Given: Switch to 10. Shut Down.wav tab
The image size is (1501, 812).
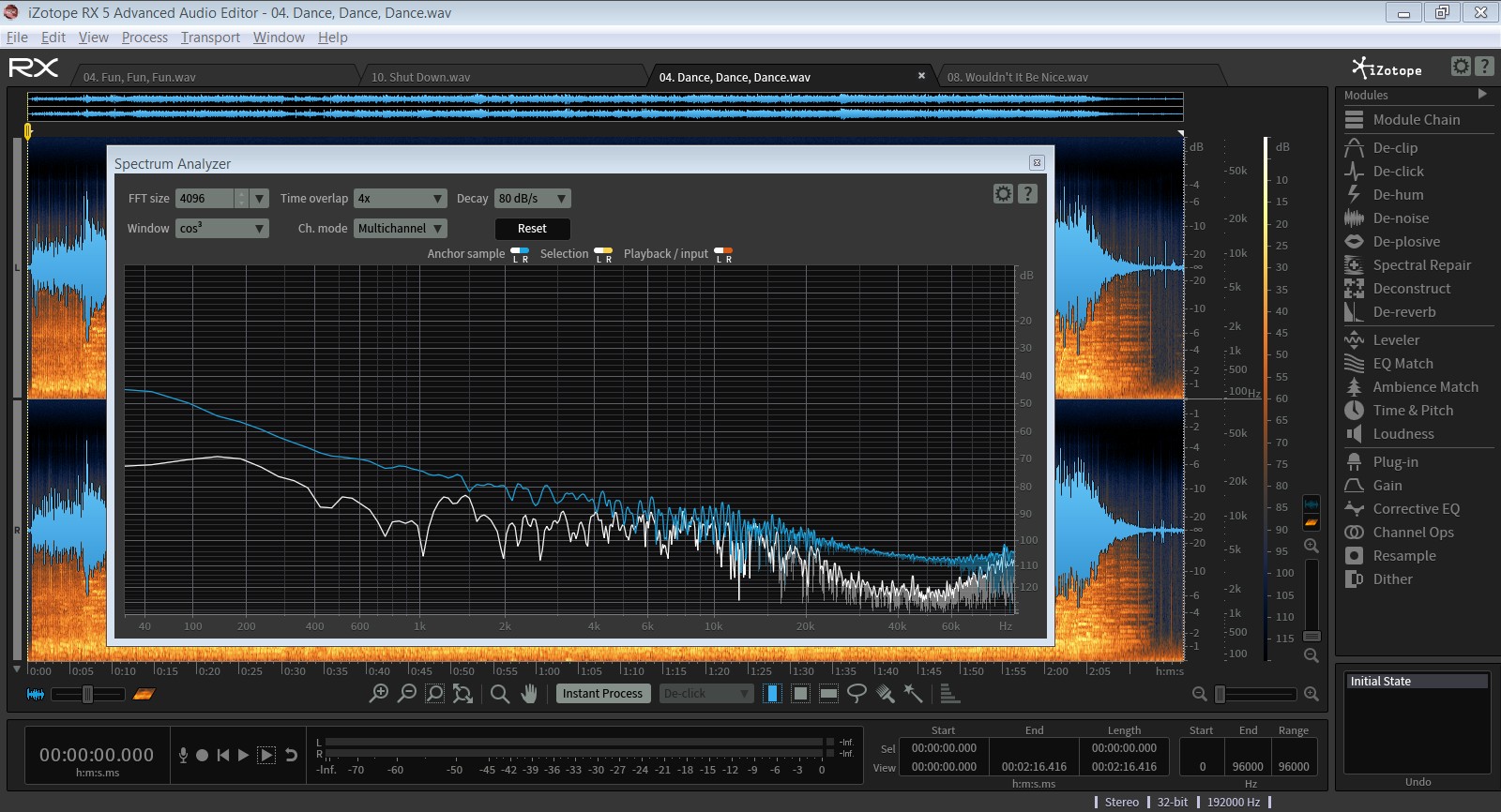Looking at the screenshot, I should point(504,77).
